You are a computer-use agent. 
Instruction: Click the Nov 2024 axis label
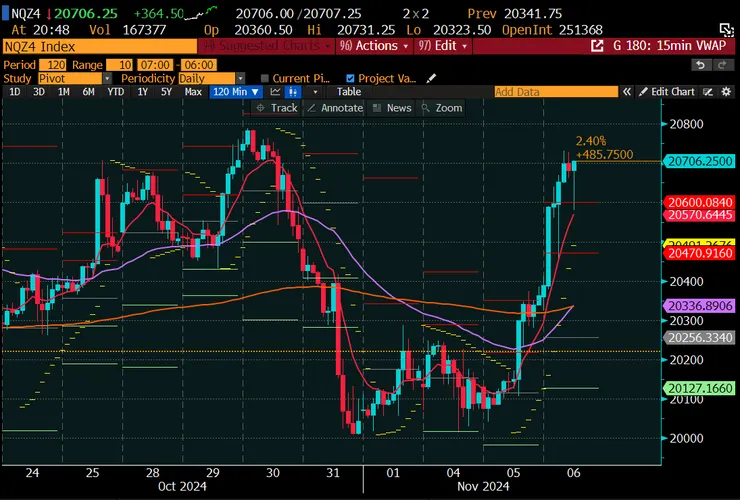tap(483, 486)
